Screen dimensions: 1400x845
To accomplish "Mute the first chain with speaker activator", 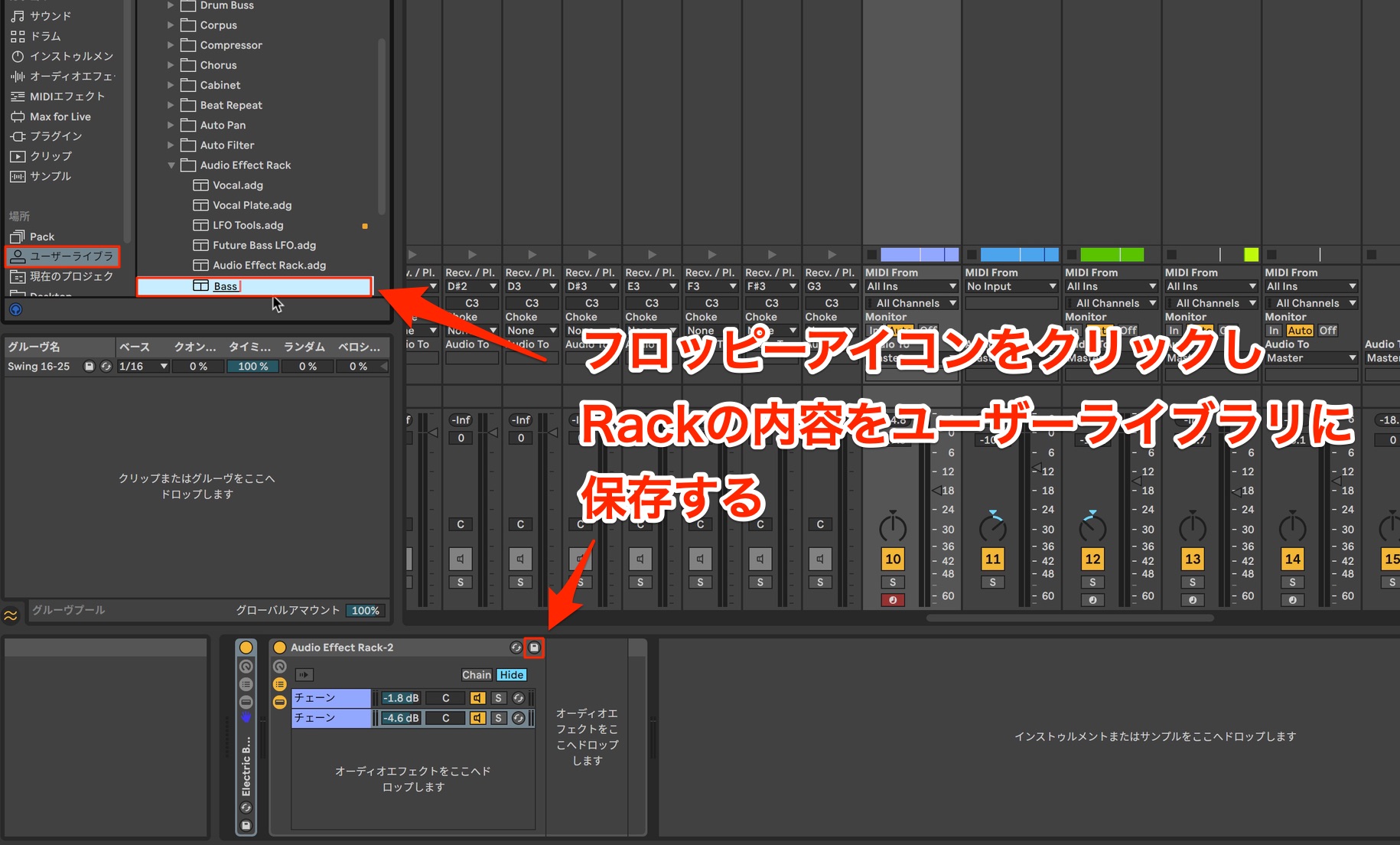I will tap(478, 698).
